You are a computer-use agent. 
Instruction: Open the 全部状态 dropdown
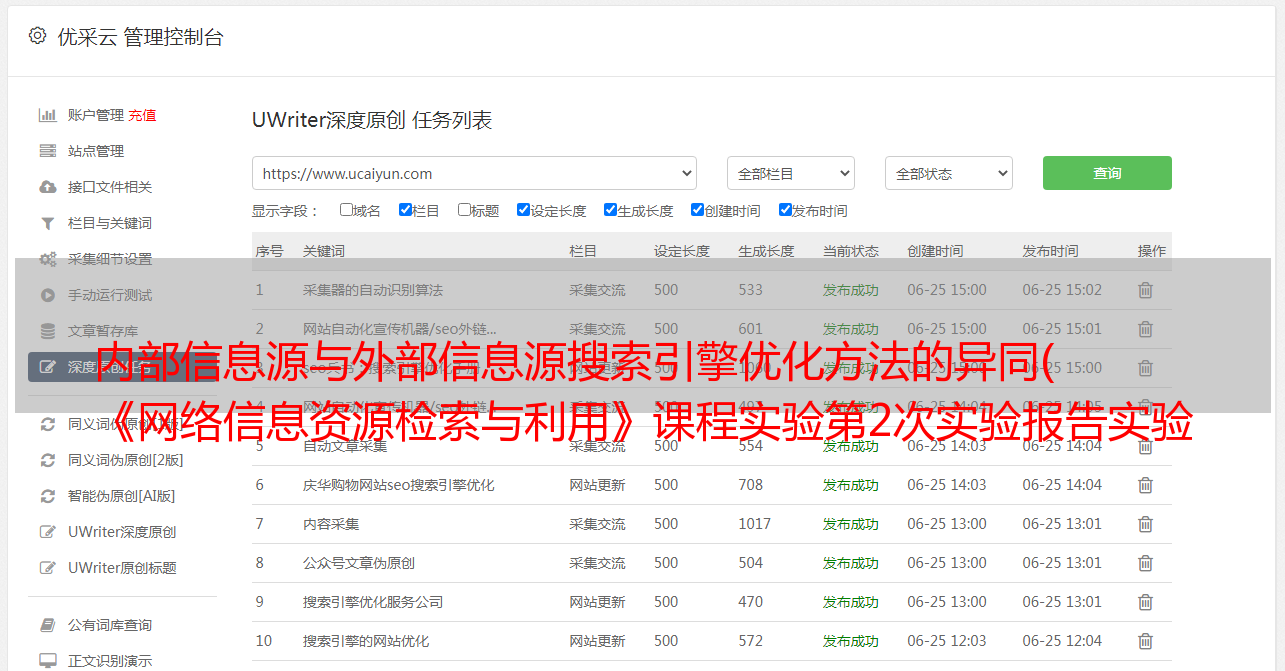[x=948, y=173]
